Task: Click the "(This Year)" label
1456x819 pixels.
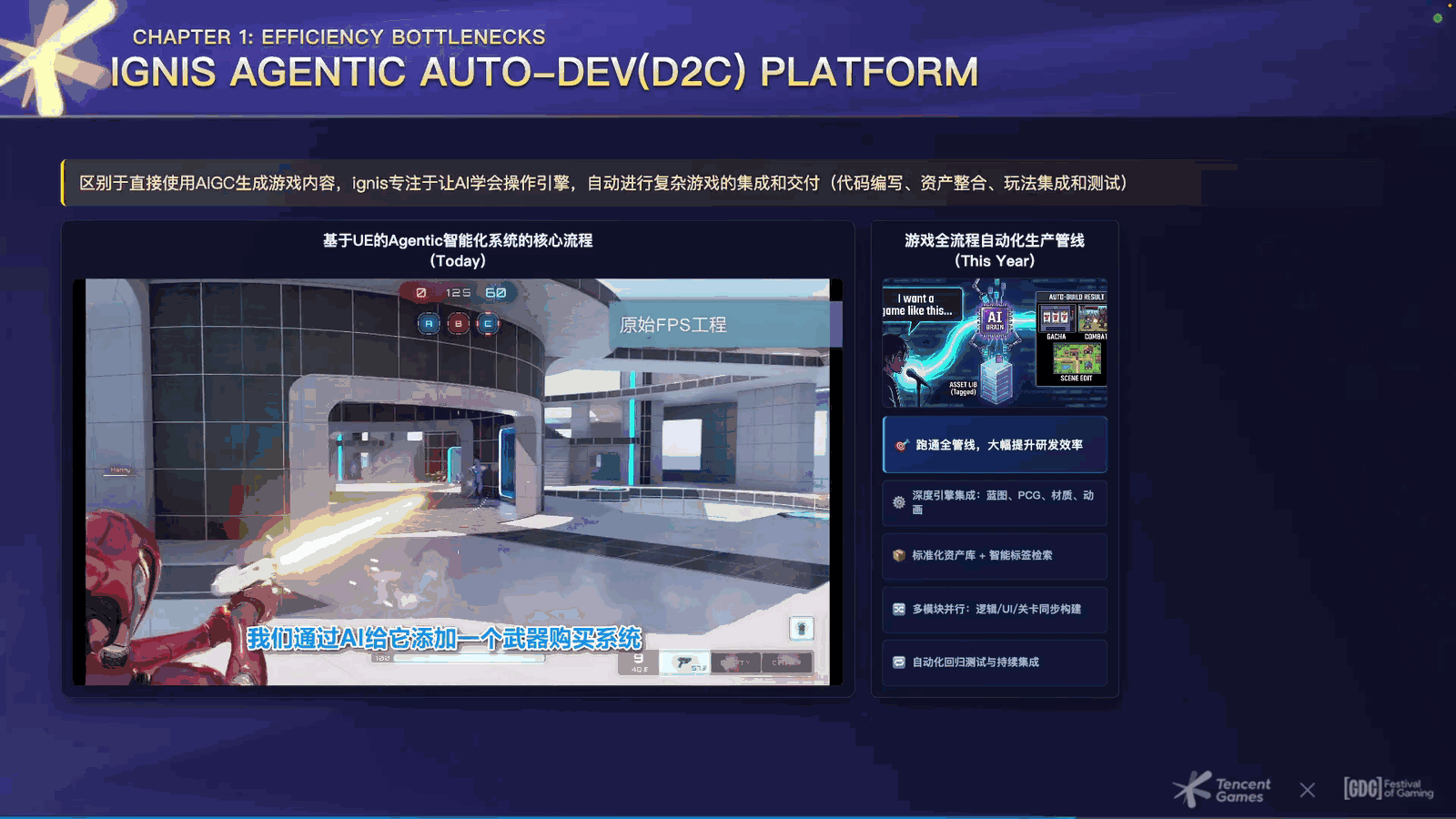Action: tap(995, 261)
